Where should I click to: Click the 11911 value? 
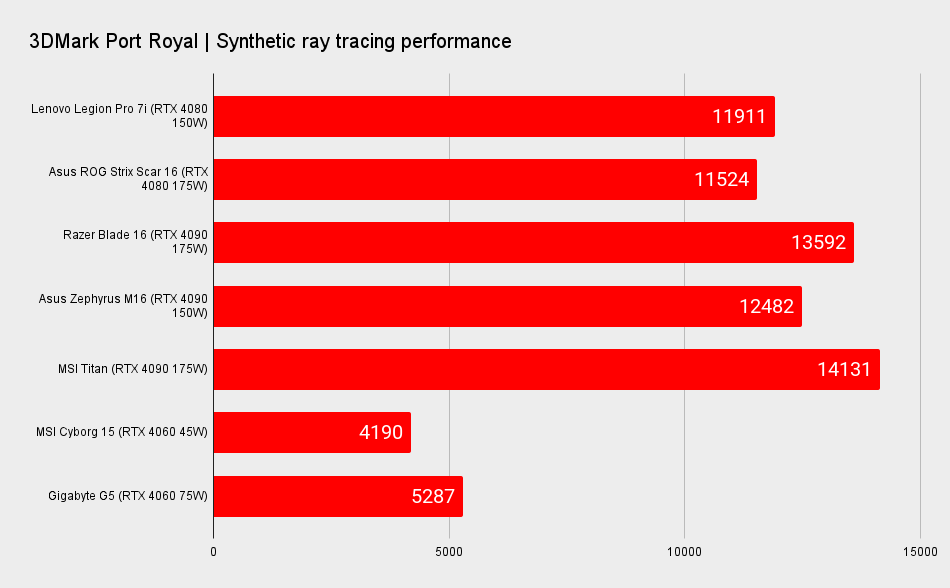coord(739,116)
